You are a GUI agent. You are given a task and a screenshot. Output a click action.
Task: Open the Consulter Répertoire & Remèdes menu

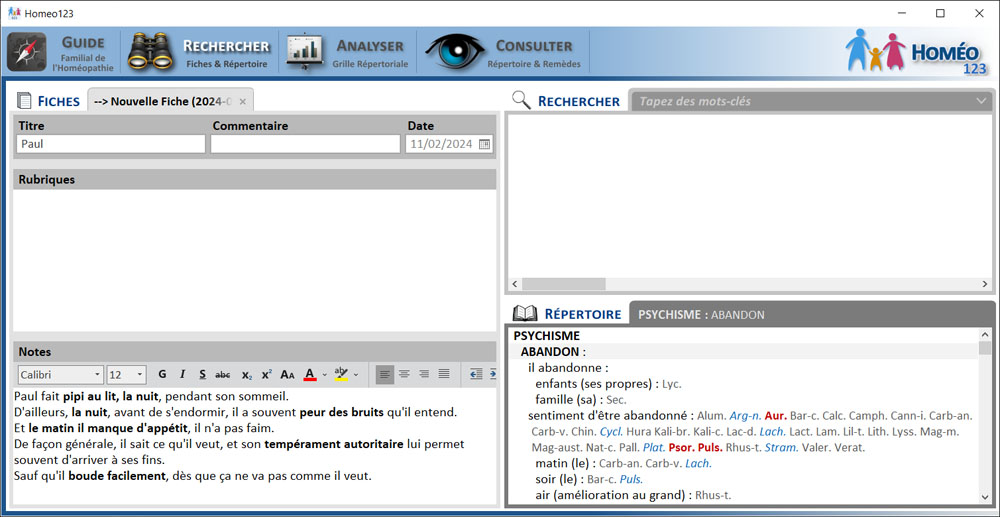[534, 52]
